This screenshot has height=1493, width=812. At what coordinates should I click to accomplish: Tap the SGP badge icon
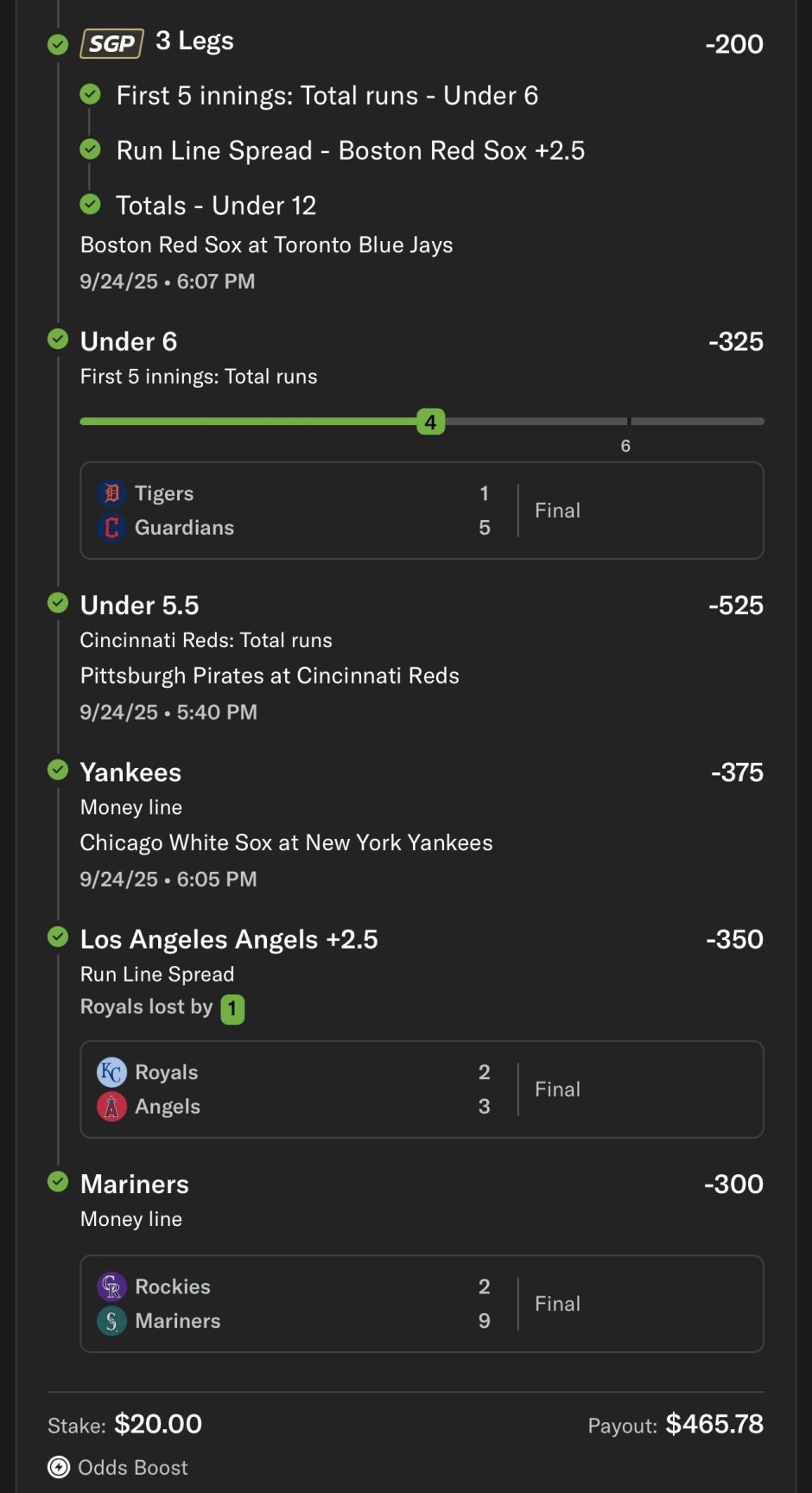click(x=111, y=43)
